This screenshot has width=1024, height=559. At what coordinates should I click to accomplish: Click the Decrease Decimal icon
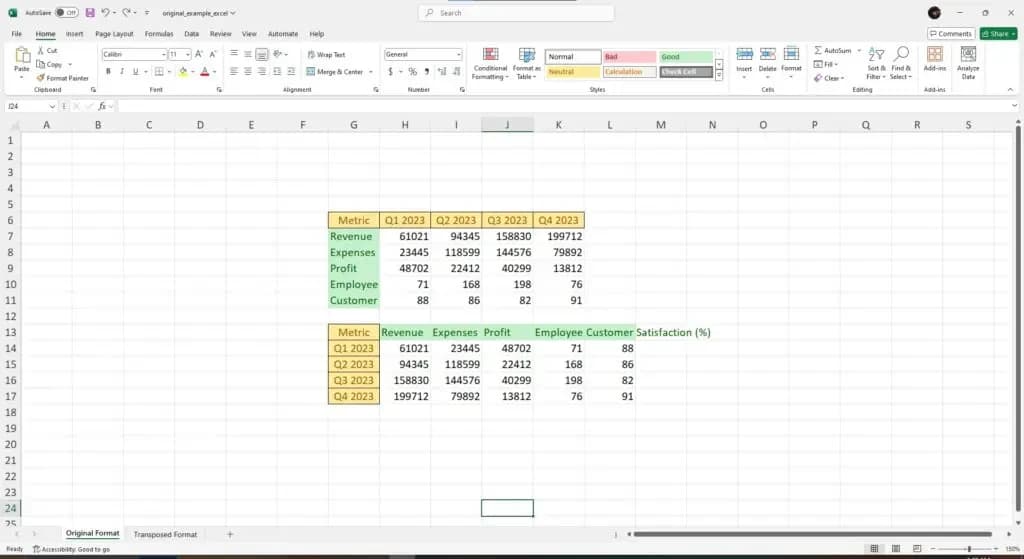456,71
